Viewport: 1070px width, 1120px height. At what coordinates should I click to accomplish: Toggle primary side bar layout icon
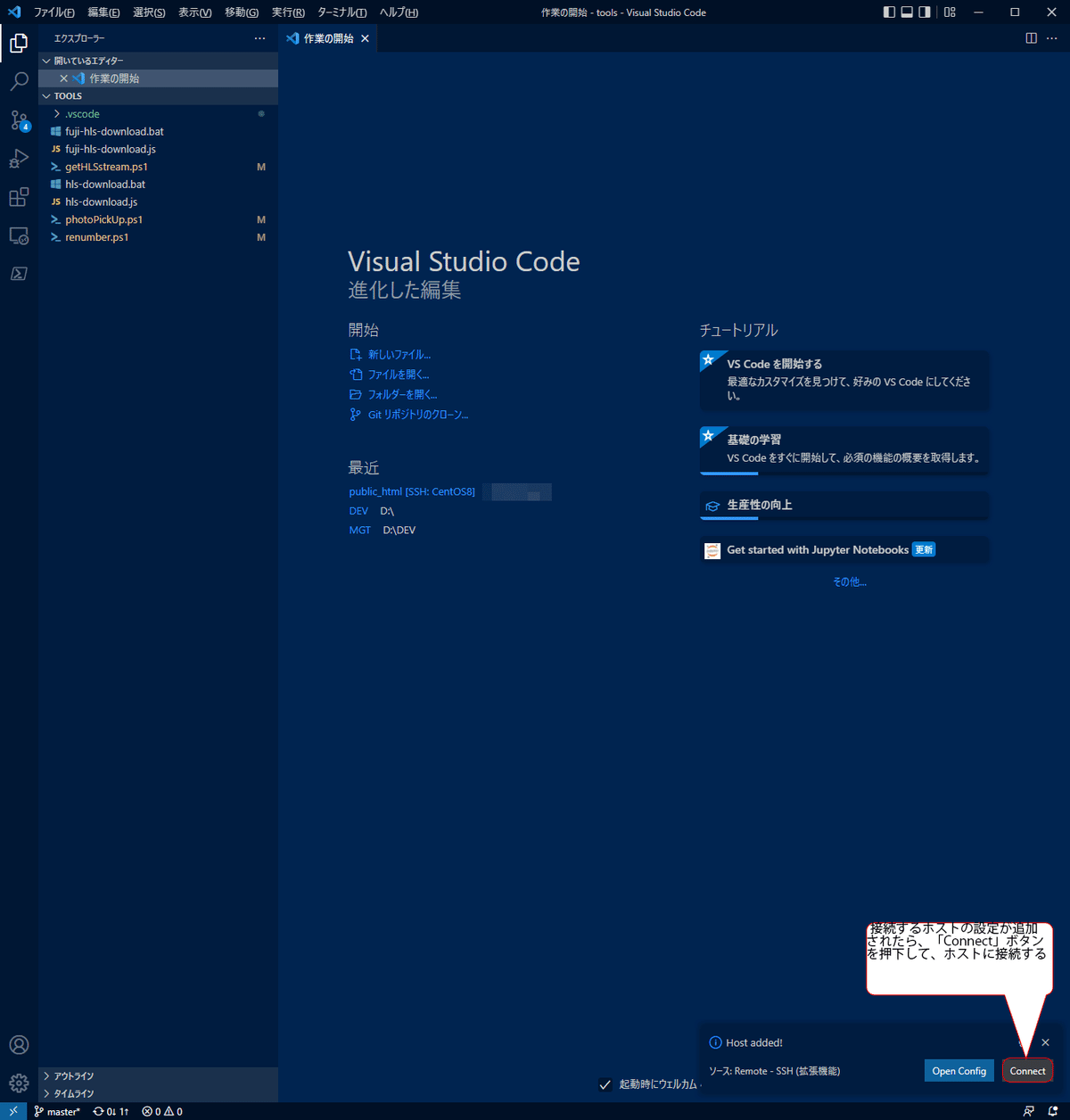point(889,12)
